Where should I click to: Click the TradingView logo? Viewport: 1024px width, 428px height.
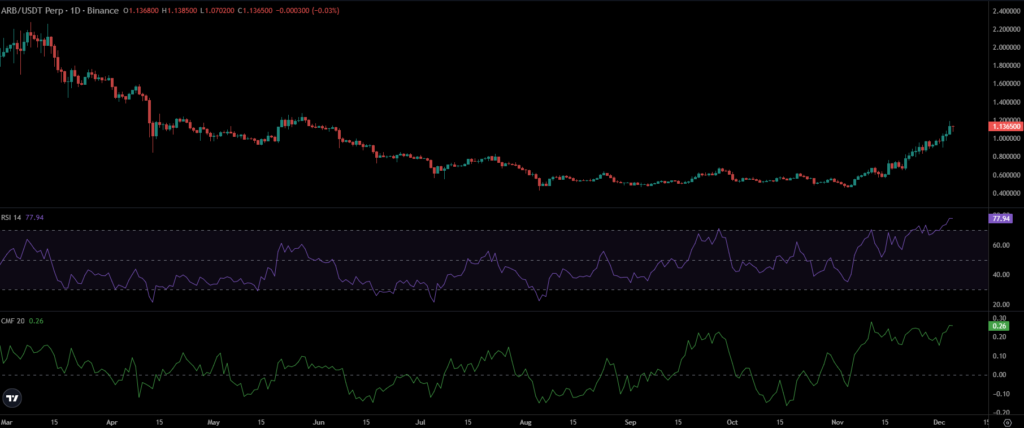tap(12, 398)
